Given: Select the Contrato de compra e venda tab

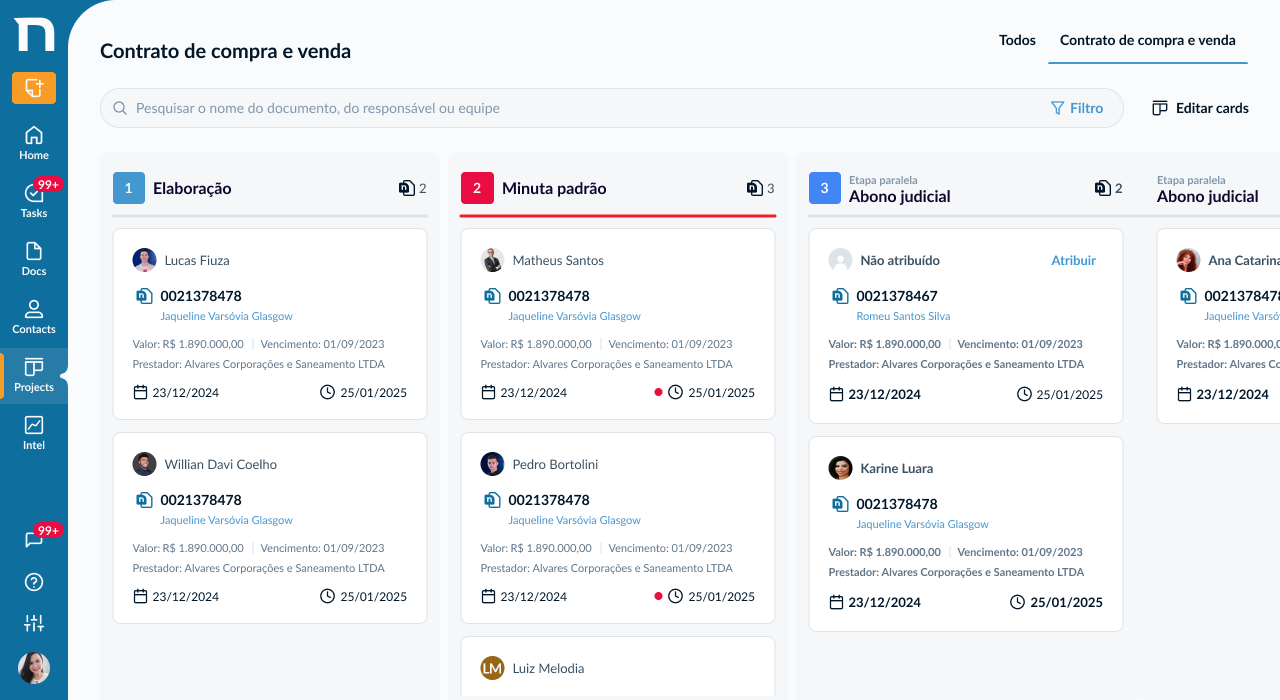Looking at the screenshot, I should click(x=1148, y=40).
